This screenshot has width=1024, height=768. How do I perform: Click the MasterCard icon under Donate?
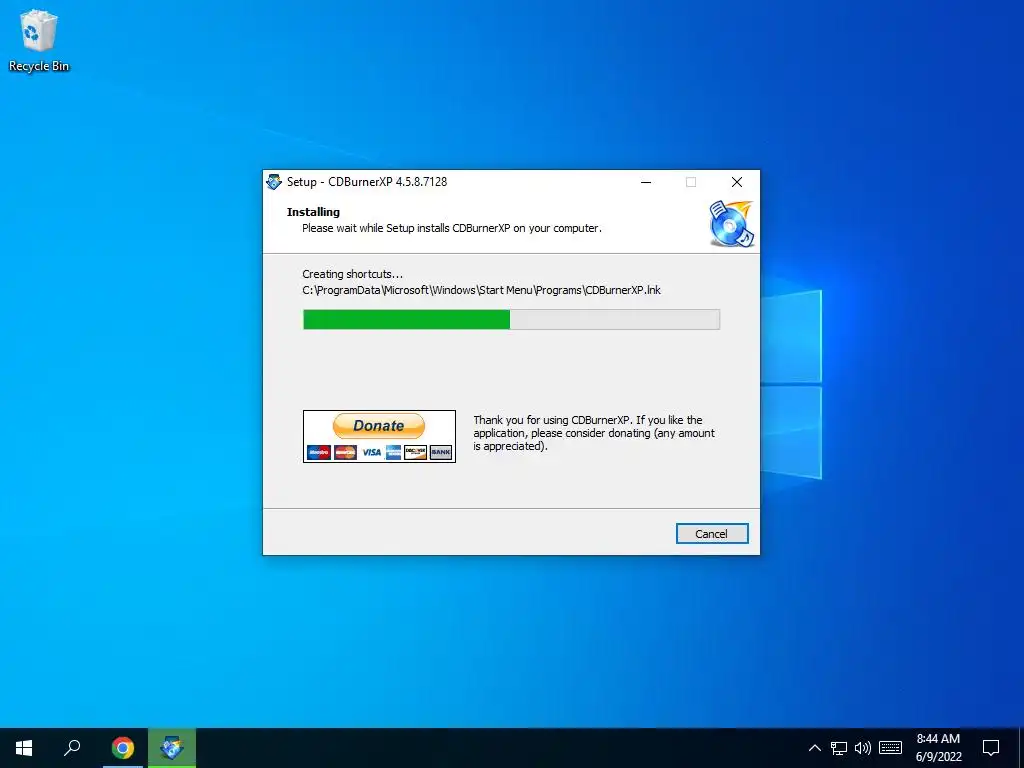pyautogui.click(x=345, y=452)
